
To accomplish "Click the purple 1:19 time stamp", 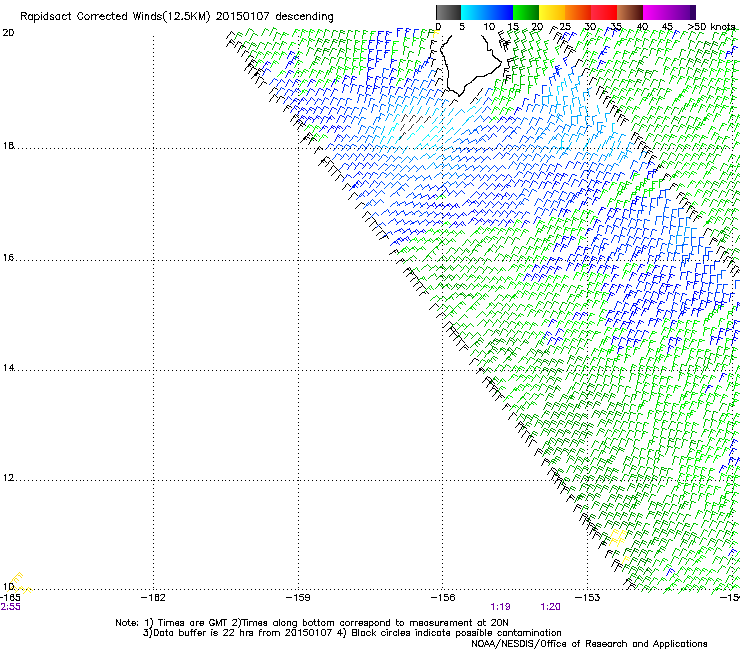I will [x=500, y=607].
